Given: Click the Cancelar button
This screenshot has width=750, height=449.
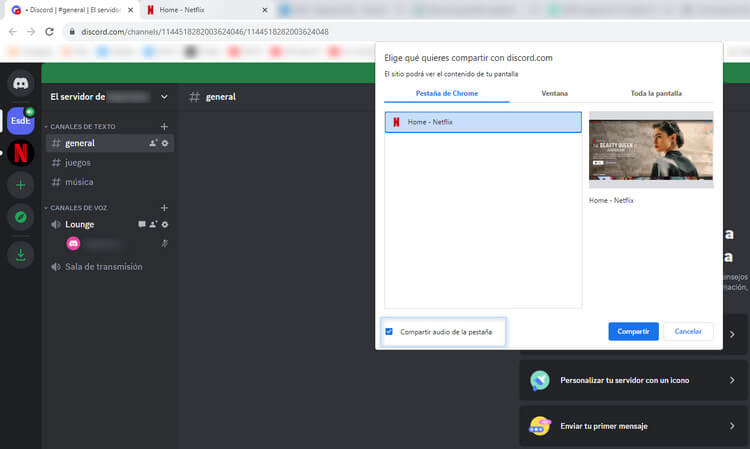Looking at the screenshot, I should pyautogui.click(x=688, y=331).
